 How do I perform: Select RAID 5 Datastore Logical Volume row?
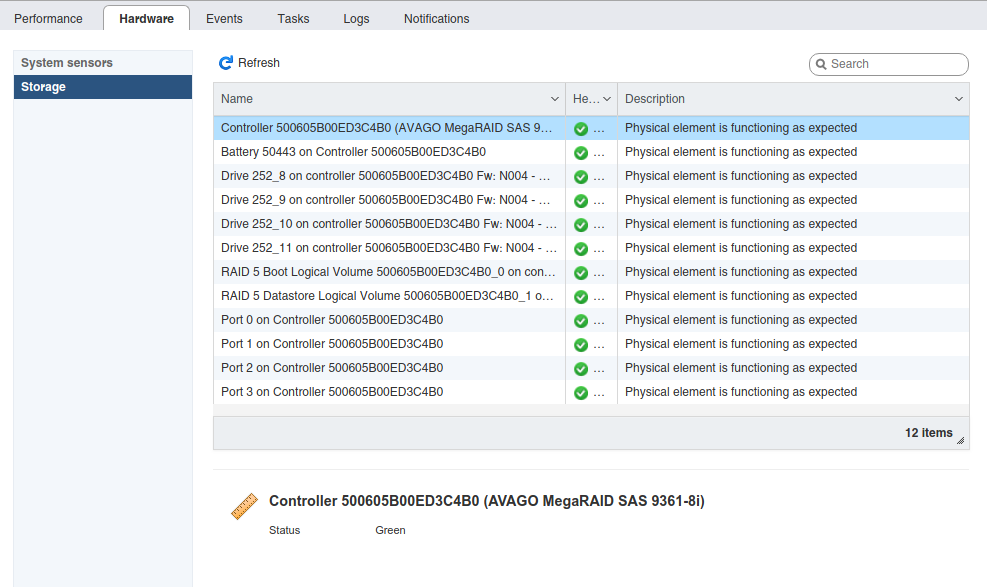point(590,296)
